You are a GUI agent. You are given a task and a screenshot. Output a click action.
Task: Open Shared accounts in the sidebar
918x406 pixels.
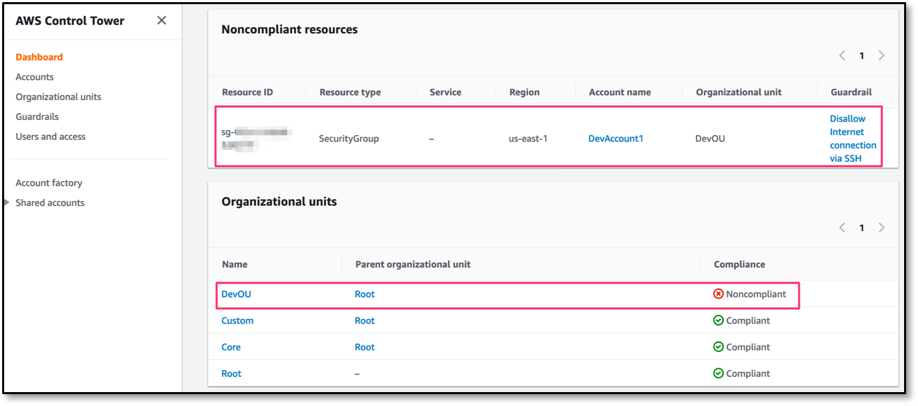click(50, 203)
